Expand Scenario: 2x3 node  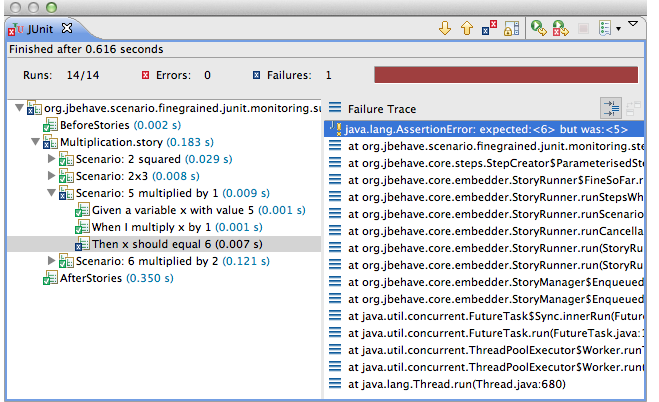click(51, 176)
